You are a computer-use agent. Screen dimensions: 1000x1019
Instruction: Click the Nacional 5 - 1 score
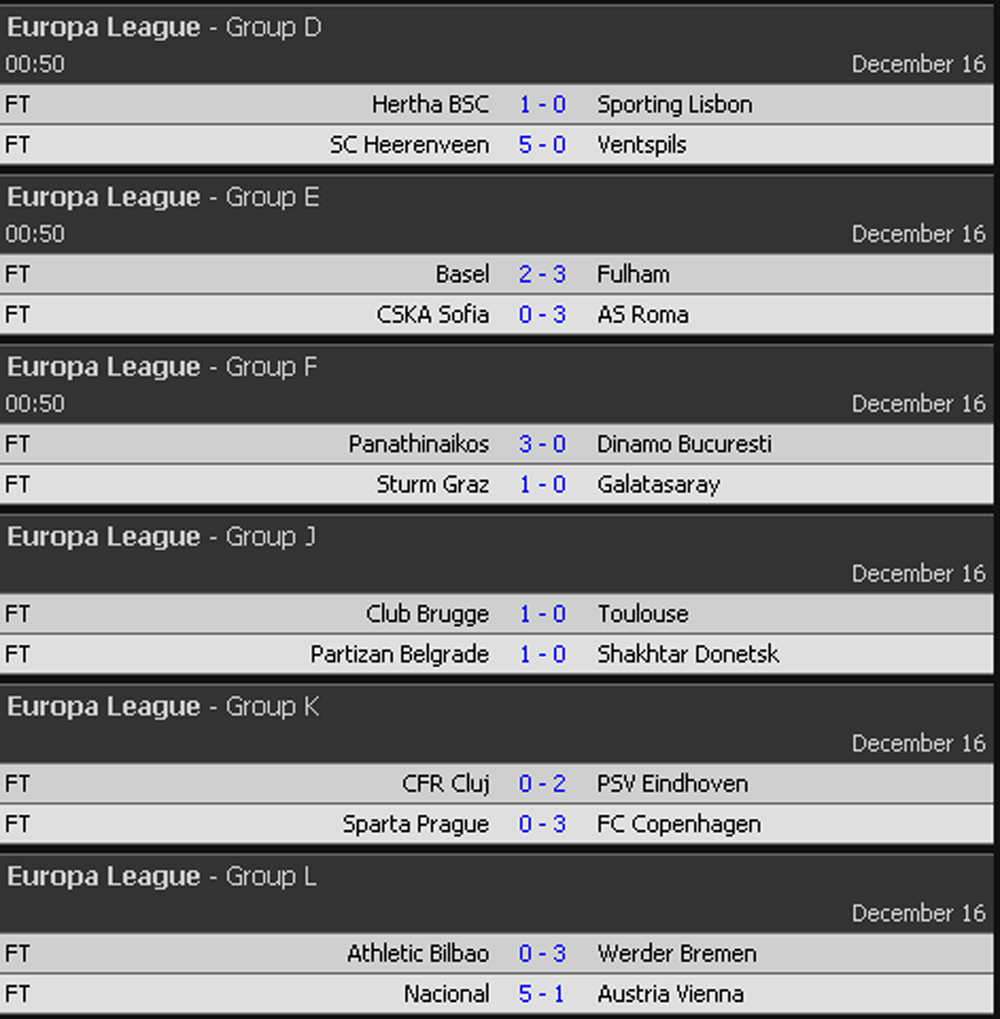coord(542,995)
